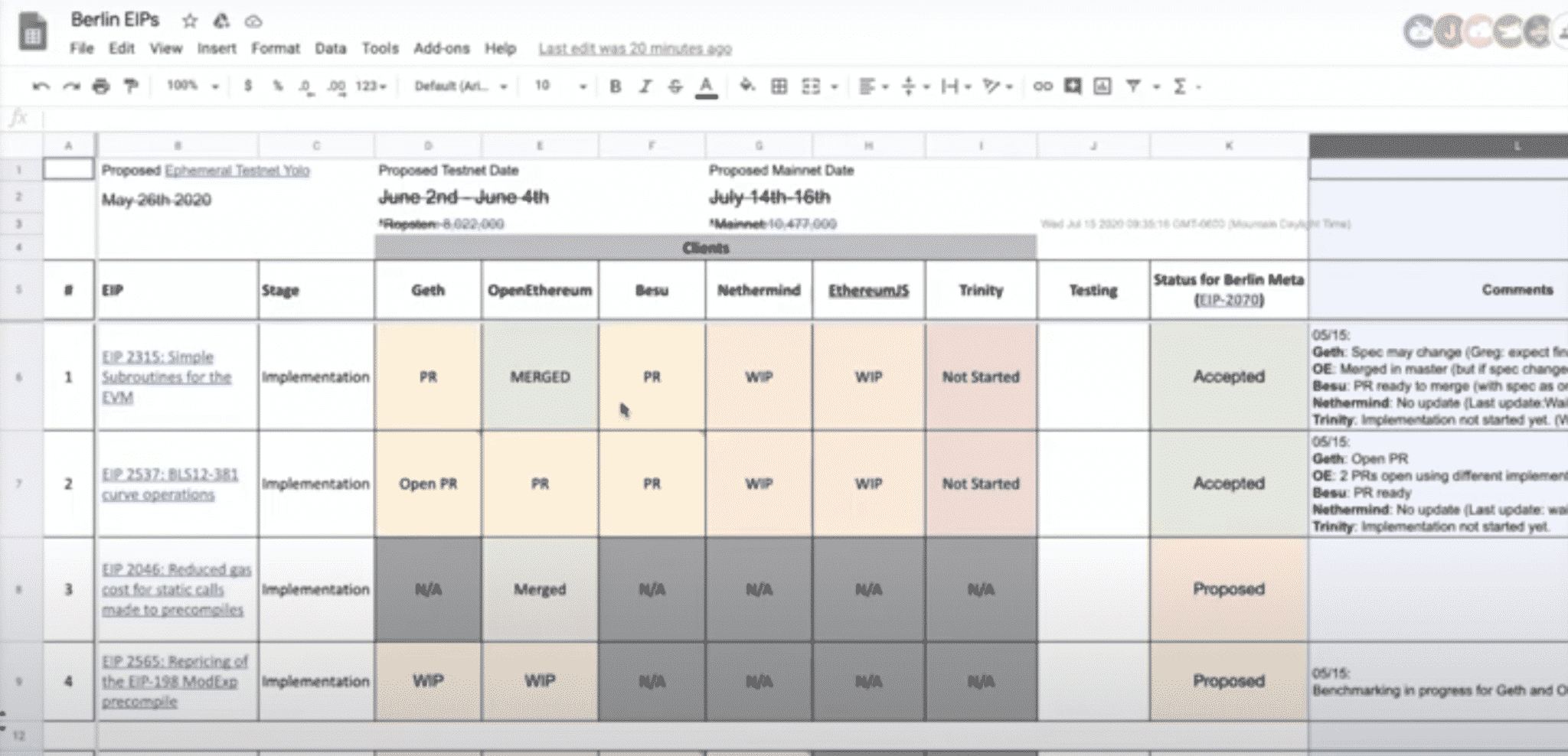The height and width of the screenshot is (756, 1568).
Task: Select column D header
Action: (x=428, y=145)
